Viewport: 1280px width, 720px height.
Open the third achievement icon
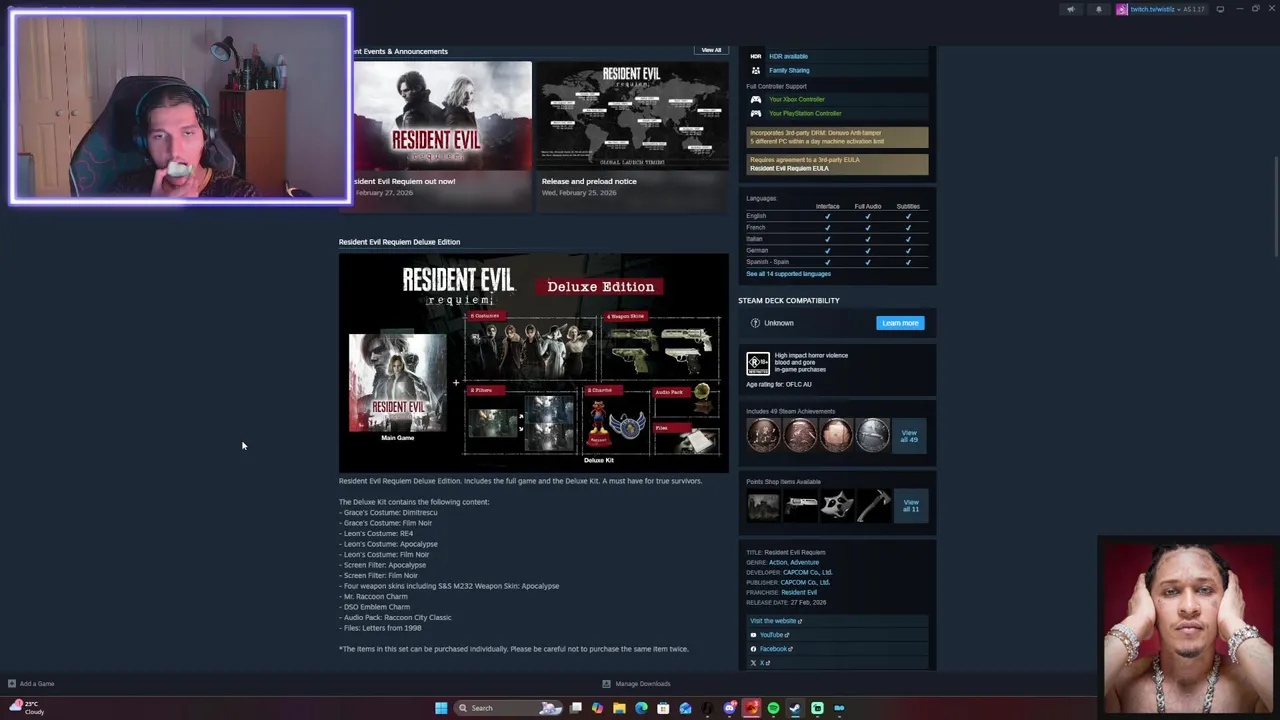(837, 435)
